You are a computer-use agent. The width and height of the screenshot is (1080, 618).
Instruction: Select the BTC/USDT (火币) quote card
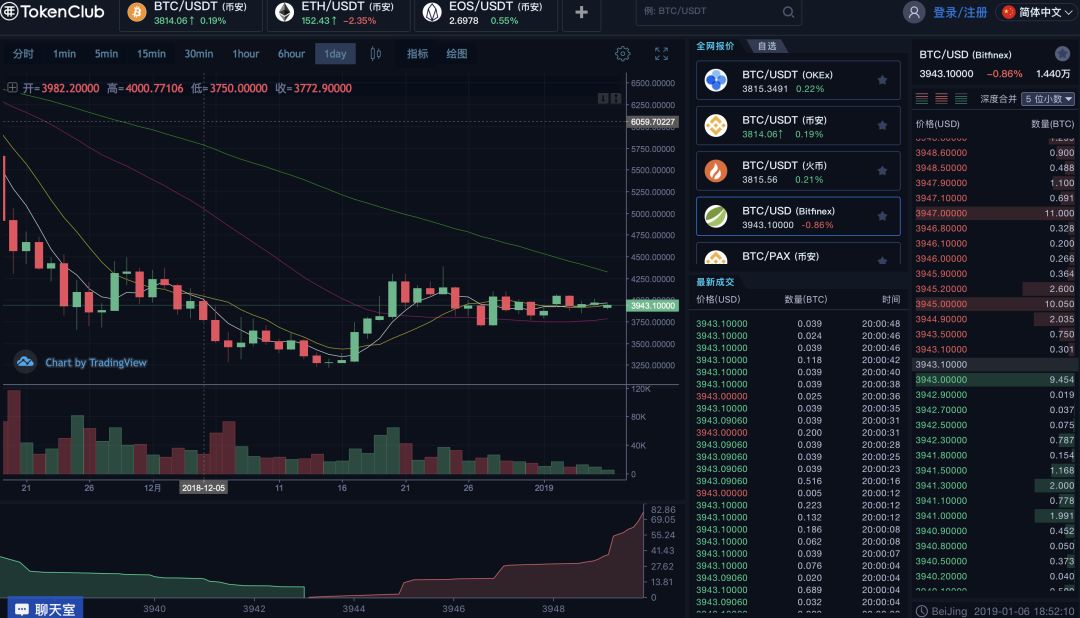pos(798,171)
